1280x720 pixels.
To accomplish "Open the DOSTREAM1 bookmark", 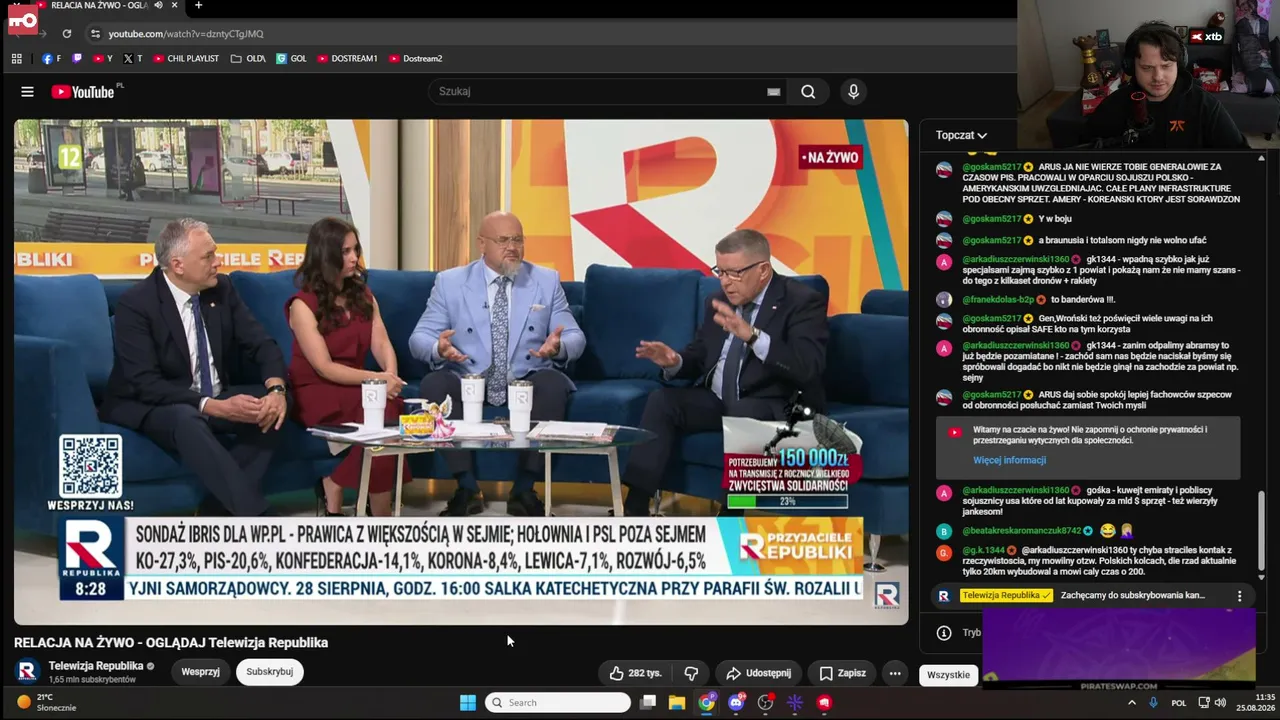I will 347,59.
